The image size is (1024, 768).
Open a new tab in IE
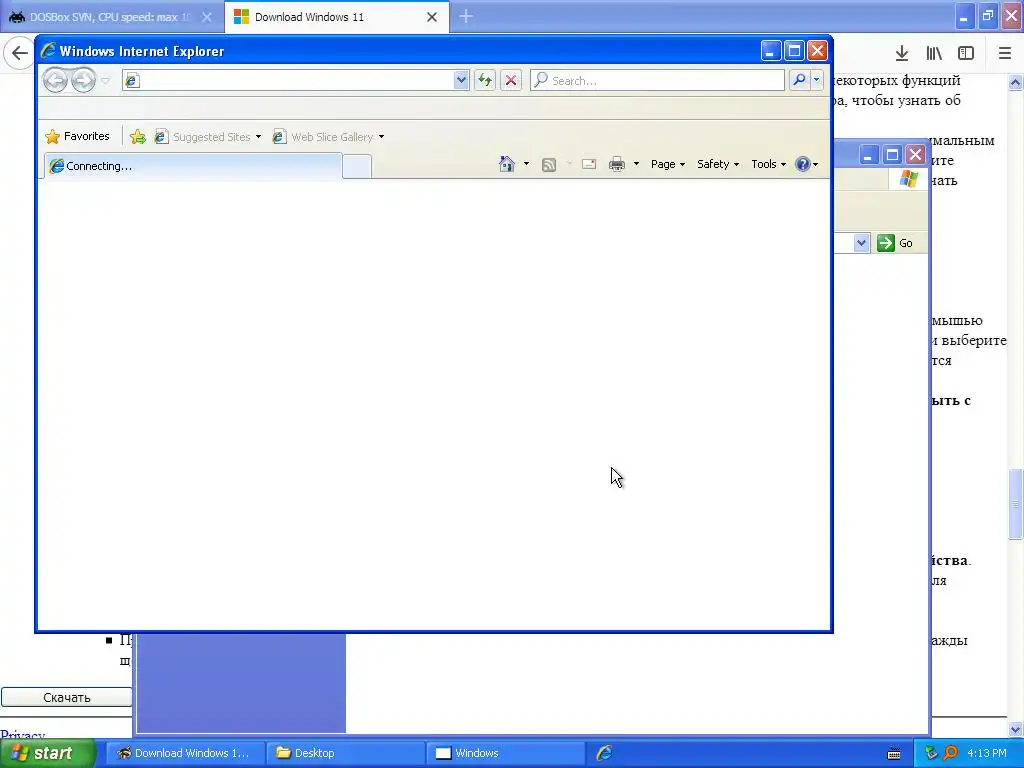tap(357, 167)
